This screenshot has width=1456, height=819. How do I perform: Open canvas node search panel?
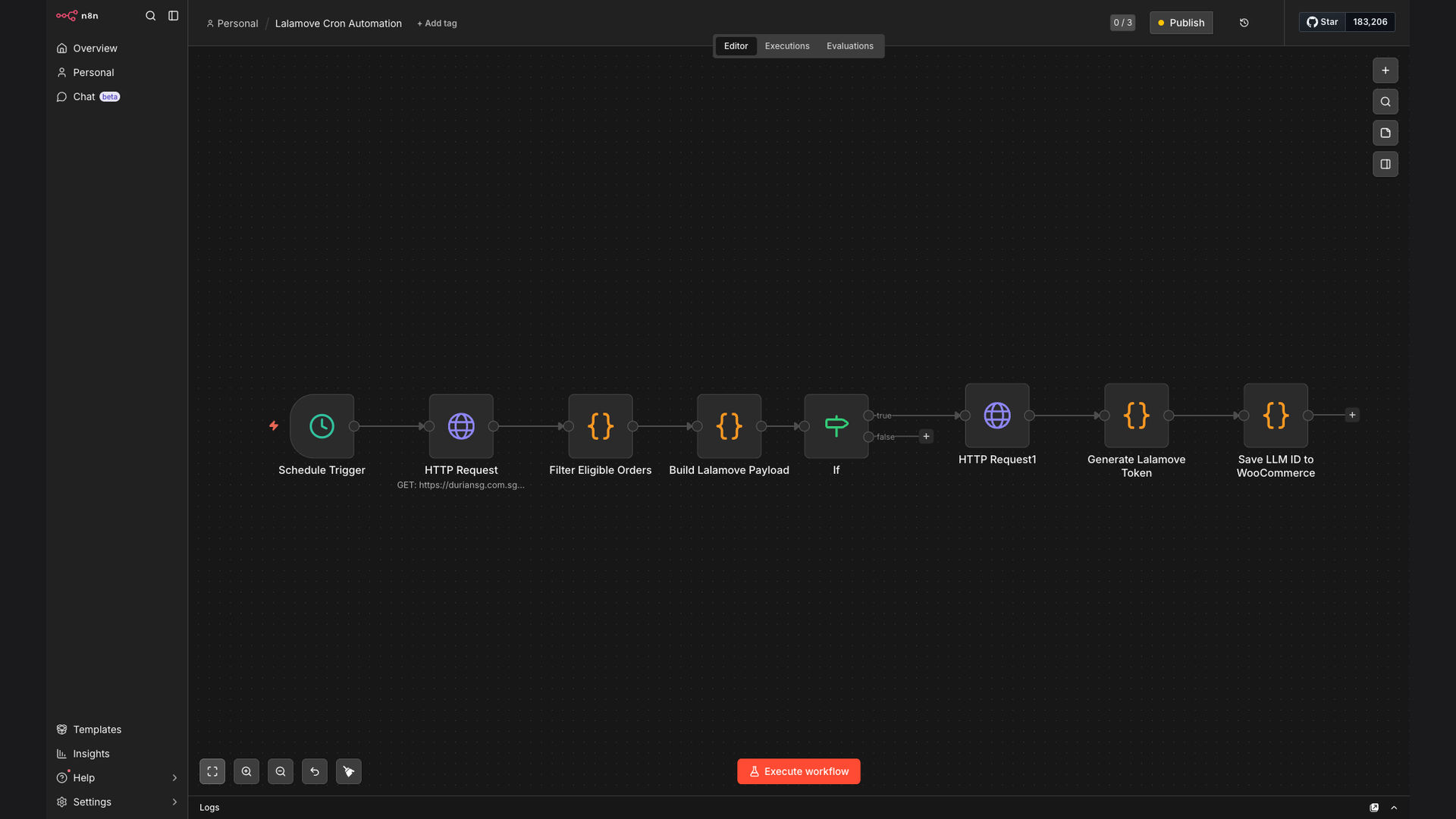[1385, 102]
